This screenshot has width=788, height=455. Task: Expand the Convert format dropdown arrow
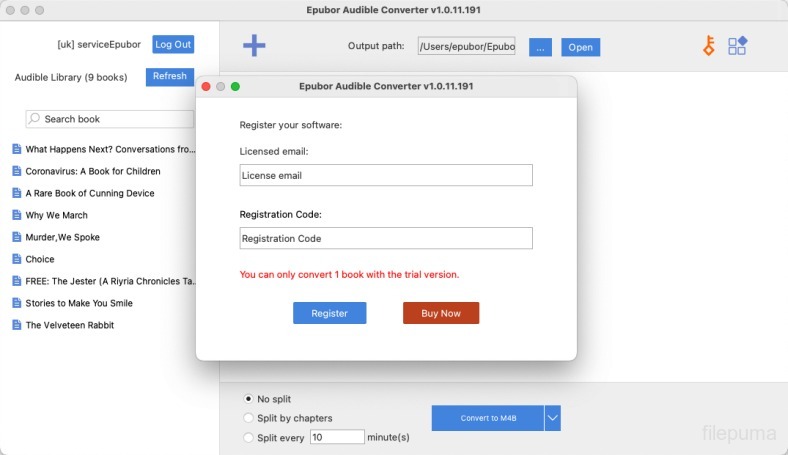click(552, 418)
